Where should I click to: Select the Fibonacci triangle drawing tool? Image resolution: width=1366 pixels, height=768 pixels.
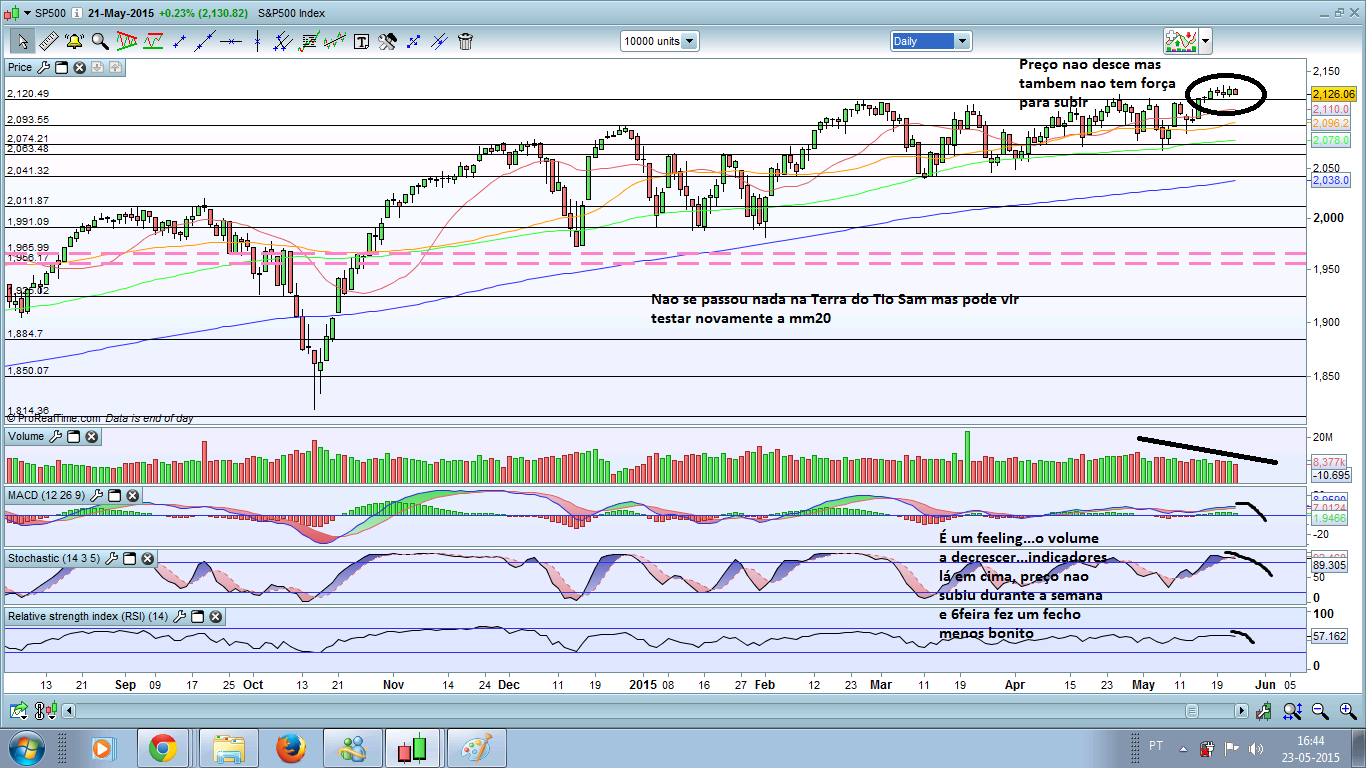point(127,41)
